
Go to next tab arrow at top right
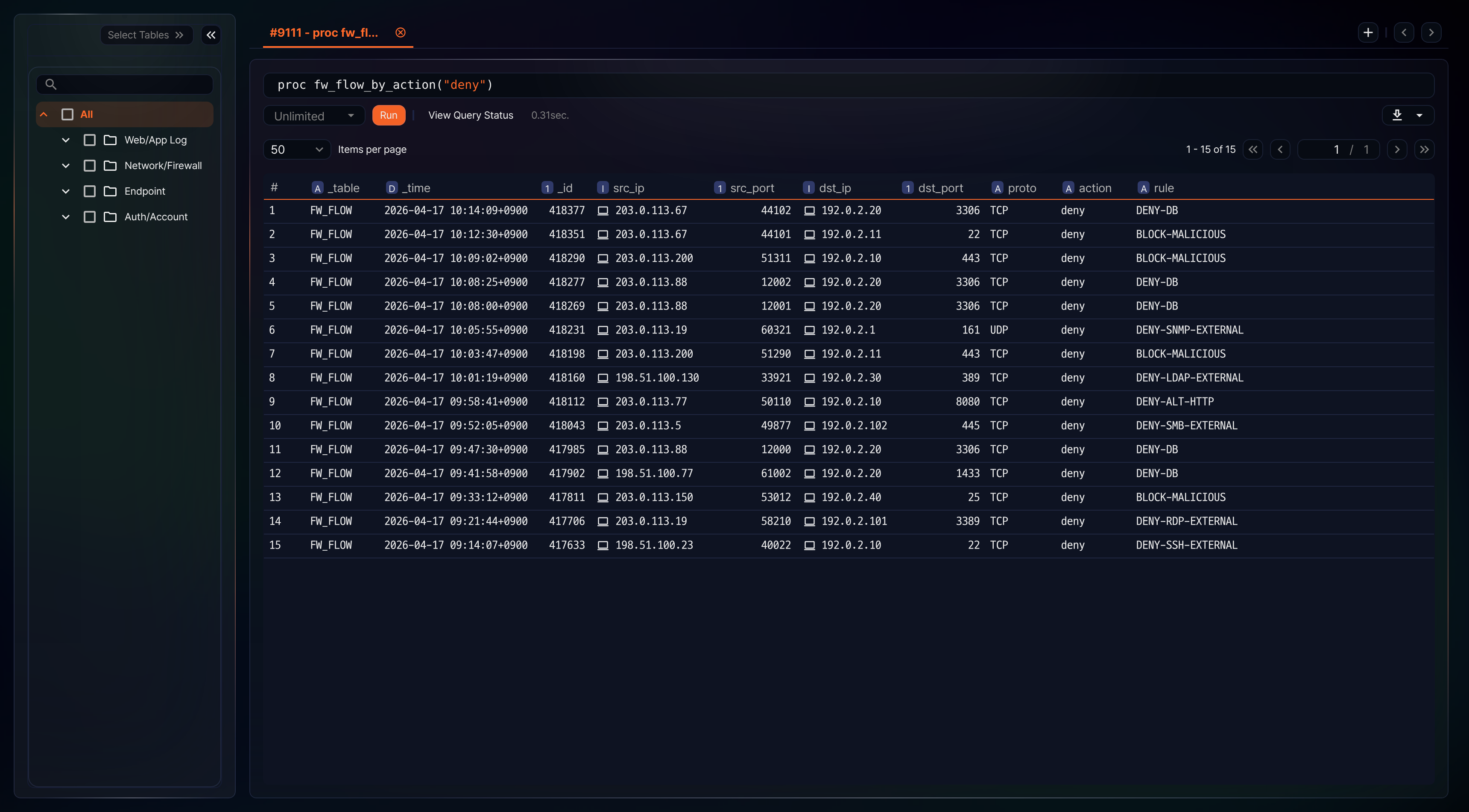pyautogui.click(x=1431, y=32)
